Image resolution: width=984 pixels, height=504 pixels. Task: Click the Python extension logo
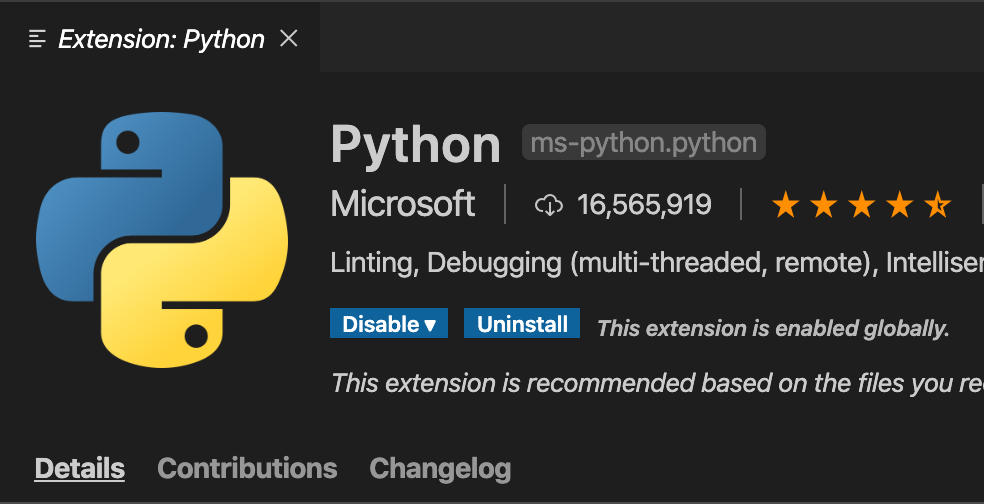162,240
